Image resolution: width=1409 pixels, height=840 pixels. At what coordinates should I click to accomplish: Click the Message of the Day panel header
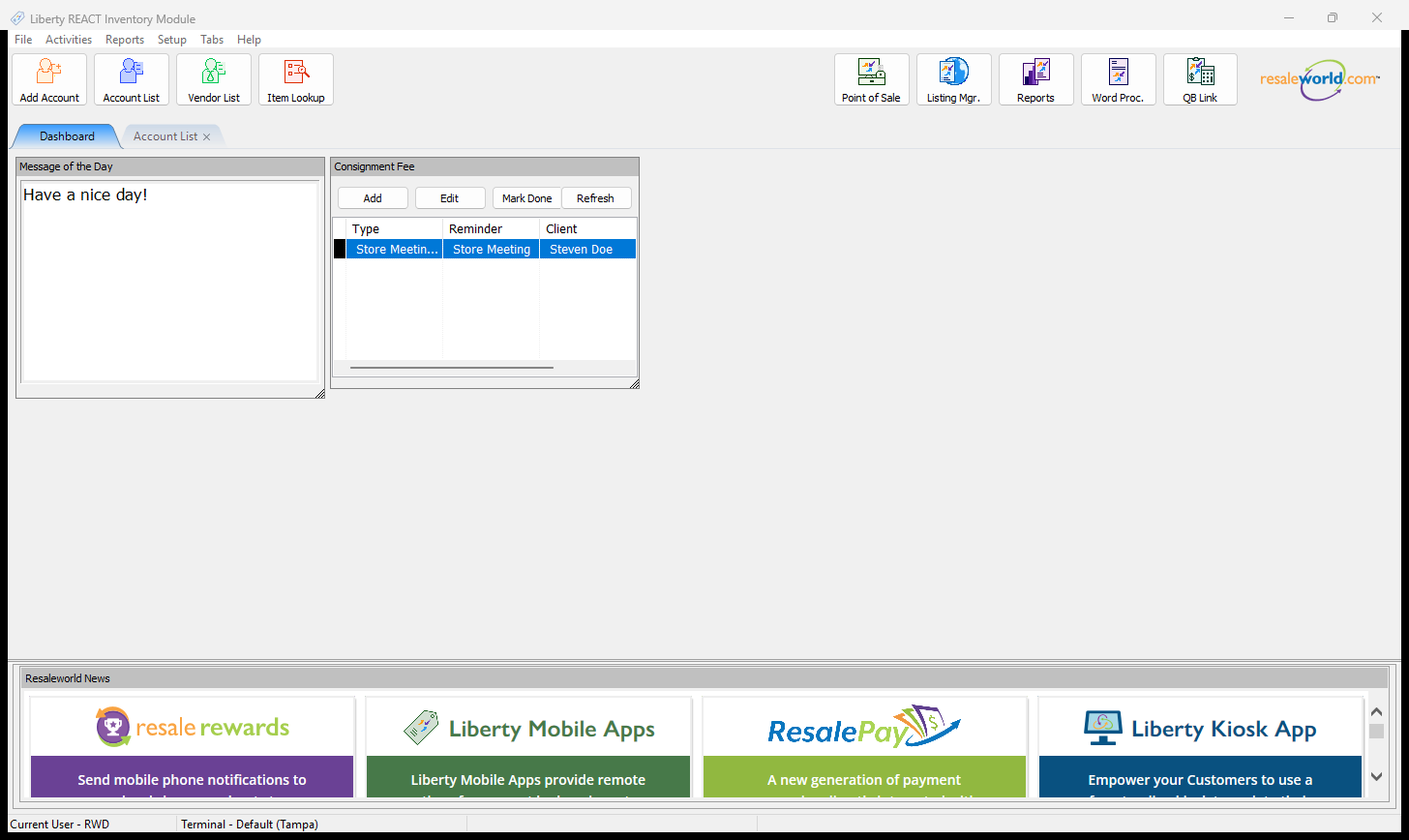170,166
